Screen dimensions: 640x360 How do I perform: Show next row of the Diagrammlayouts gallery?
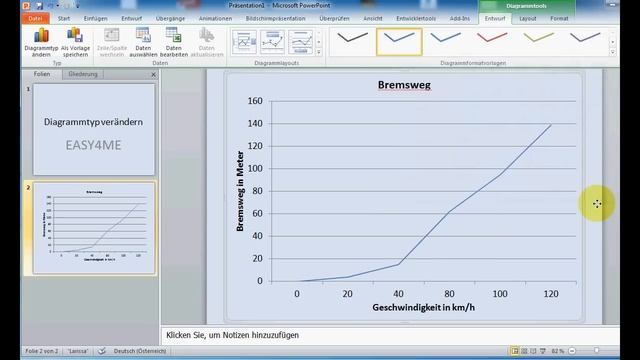click(x=319, y=42)
